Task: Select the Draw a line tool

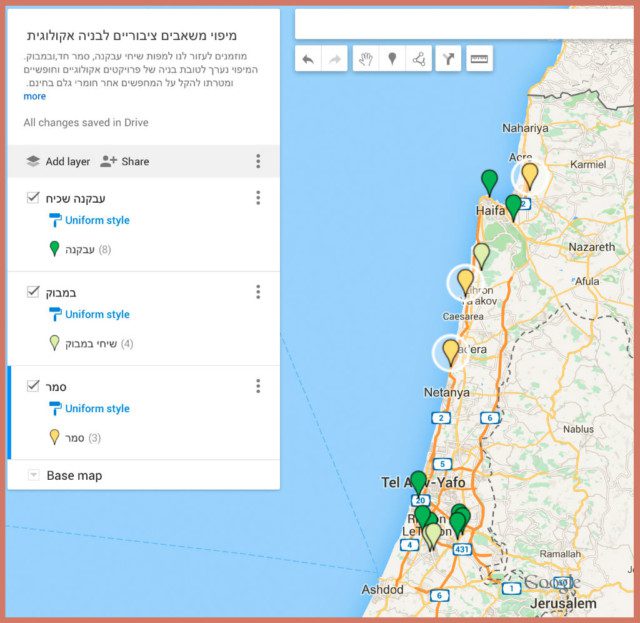Action: [x=419, y=59]
